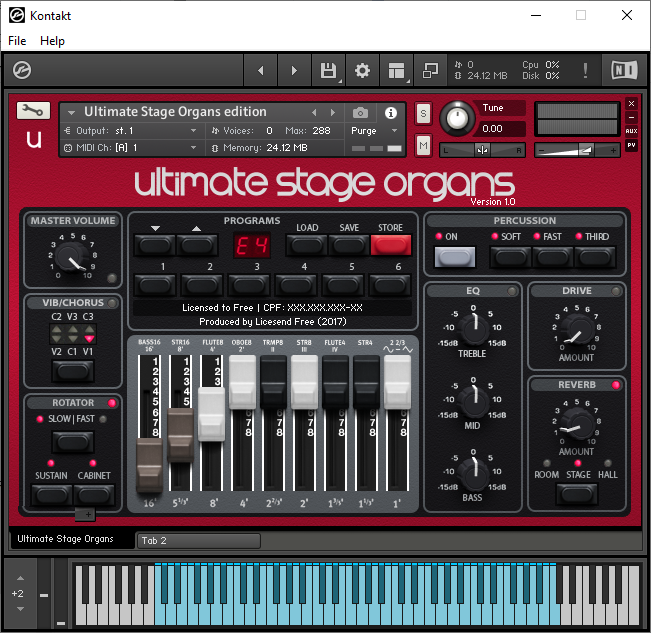The image size is (651, 633).
Task: Click the Master Volume knob
Action: [x=71, y=256]
